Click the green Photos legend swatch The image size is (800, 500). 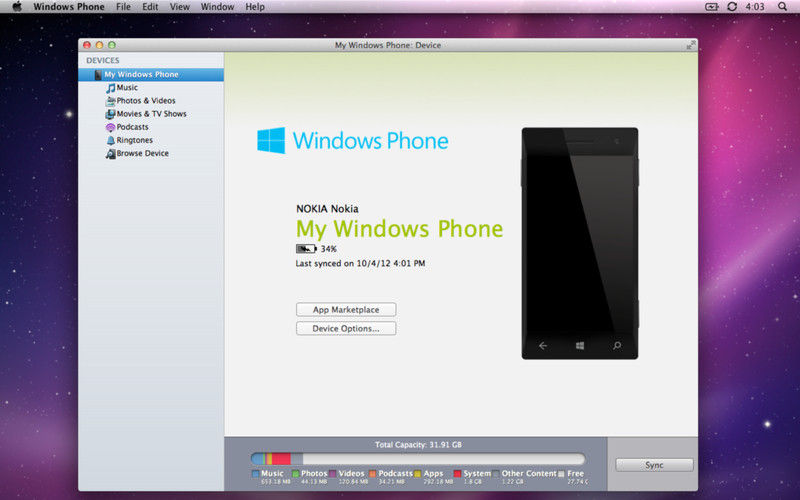click(295, 474)
